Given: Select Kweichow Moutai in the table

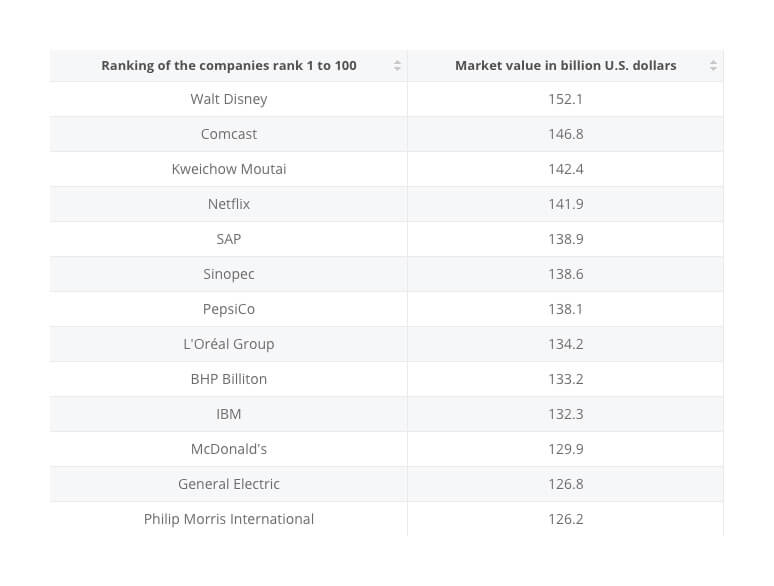Looking at the screenshot, I should [x=229, y=169].
